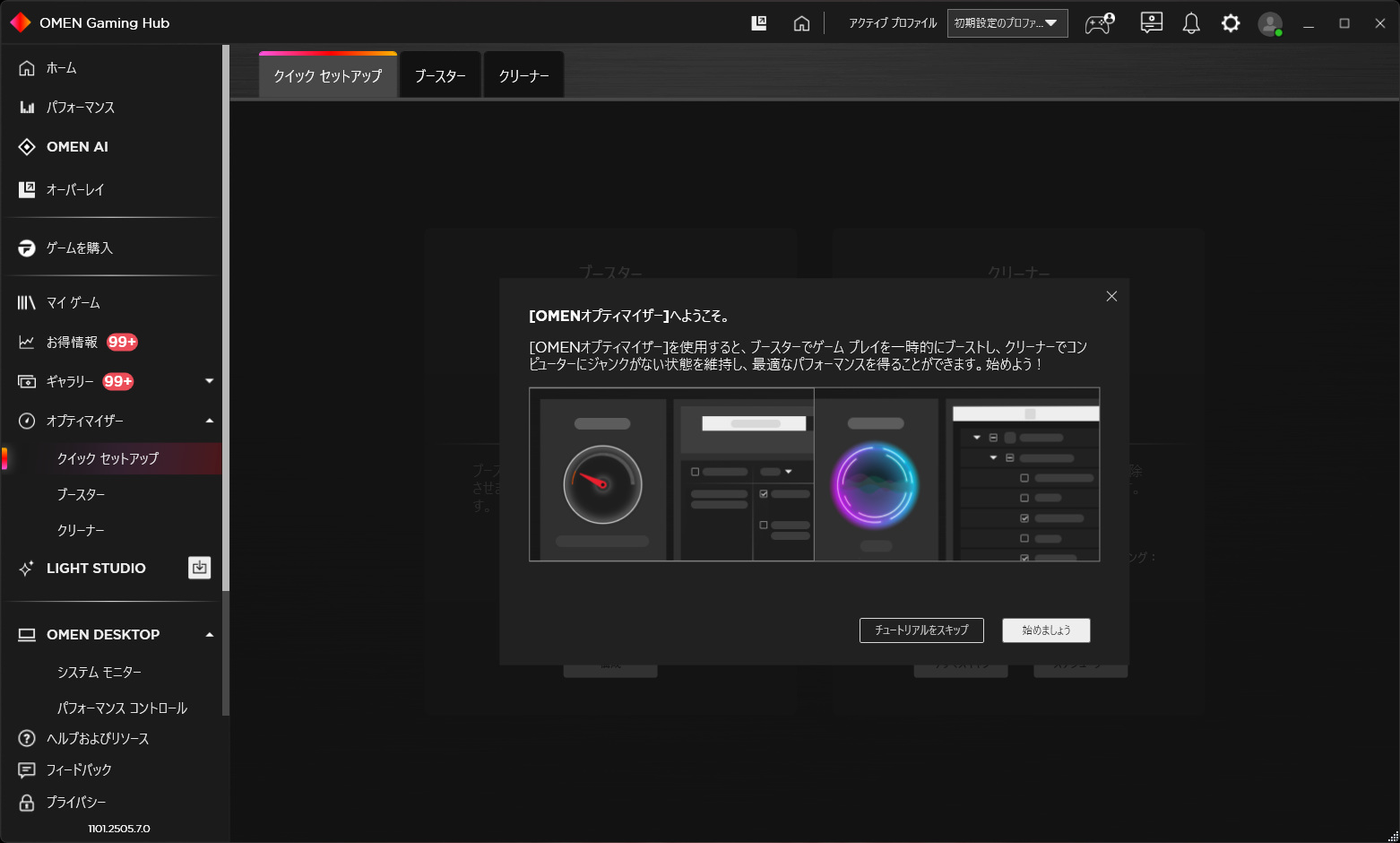Collapse the OMEN DESKTOP section arrow
1400x843 pixels.
pyautogui.click(x=210, y=635)
